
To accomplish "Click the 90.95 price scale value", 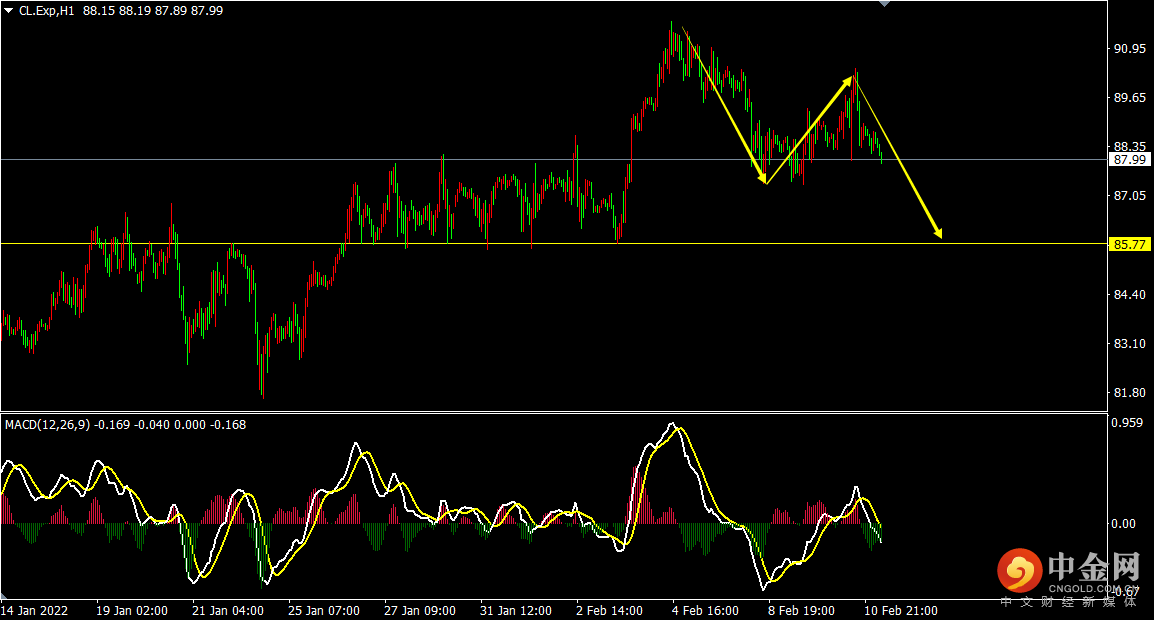I will coord(1130,49).
